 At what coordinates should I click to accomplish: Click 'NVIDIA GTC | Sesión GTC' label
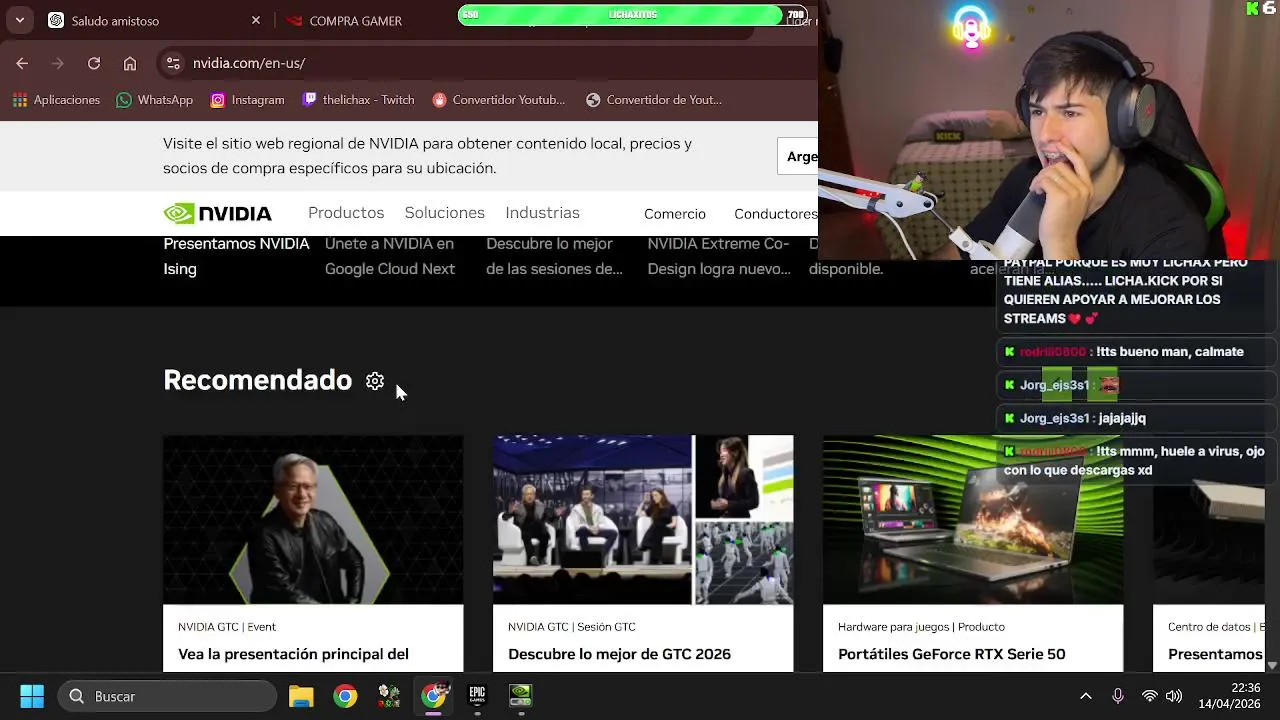(571, 627)
